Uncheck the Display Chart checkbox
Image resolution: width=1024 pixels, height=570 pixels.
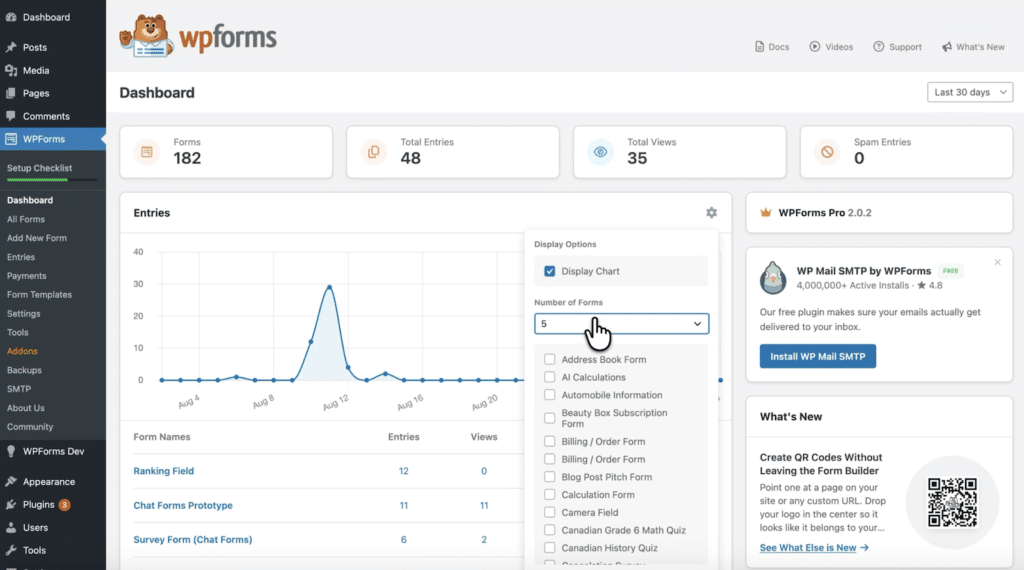pyautogui.click(x=550, y=271)
